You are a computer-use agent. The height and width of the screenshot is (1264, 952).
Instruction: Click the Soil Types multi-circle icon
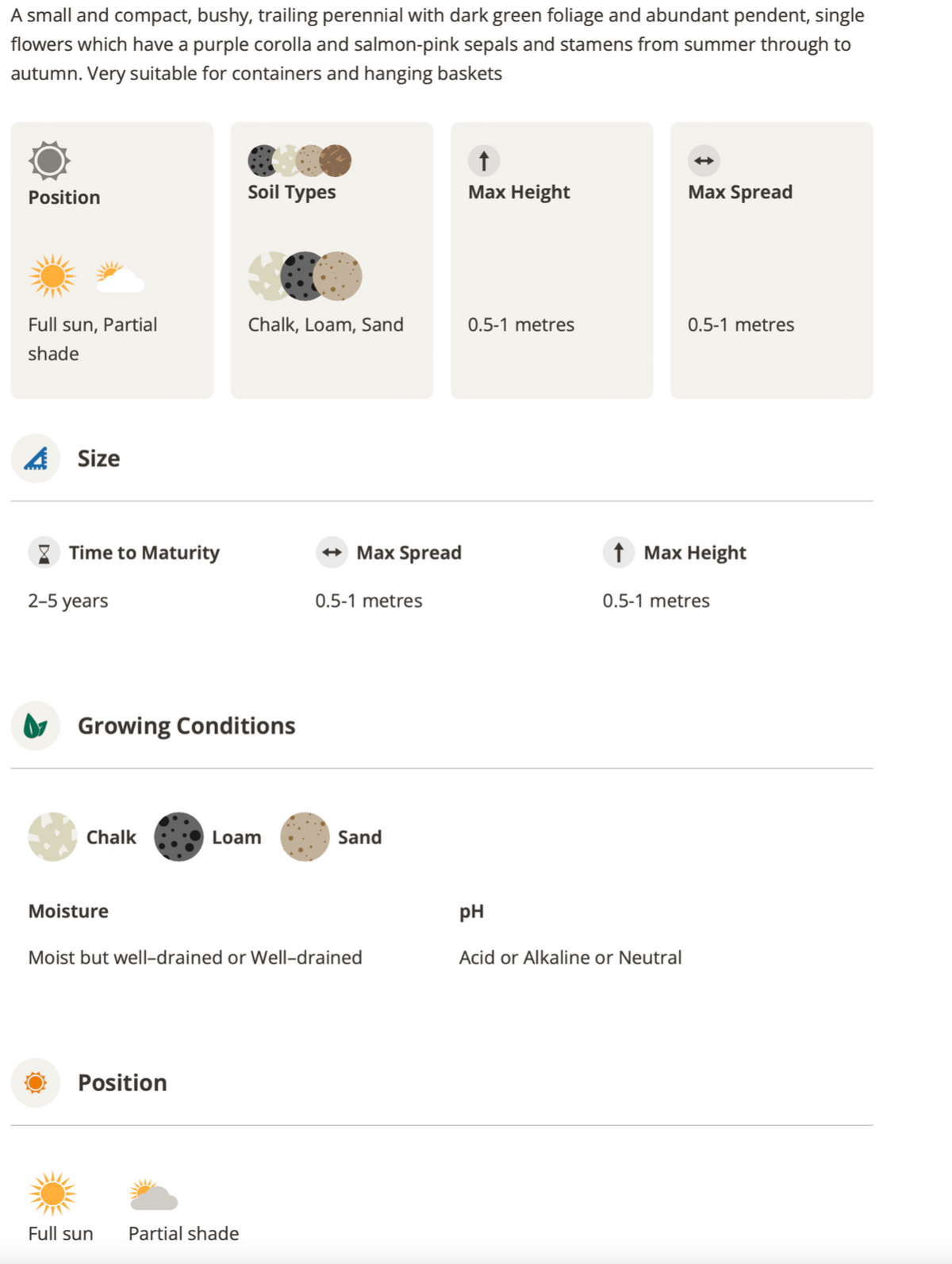(x=300, y=160)
